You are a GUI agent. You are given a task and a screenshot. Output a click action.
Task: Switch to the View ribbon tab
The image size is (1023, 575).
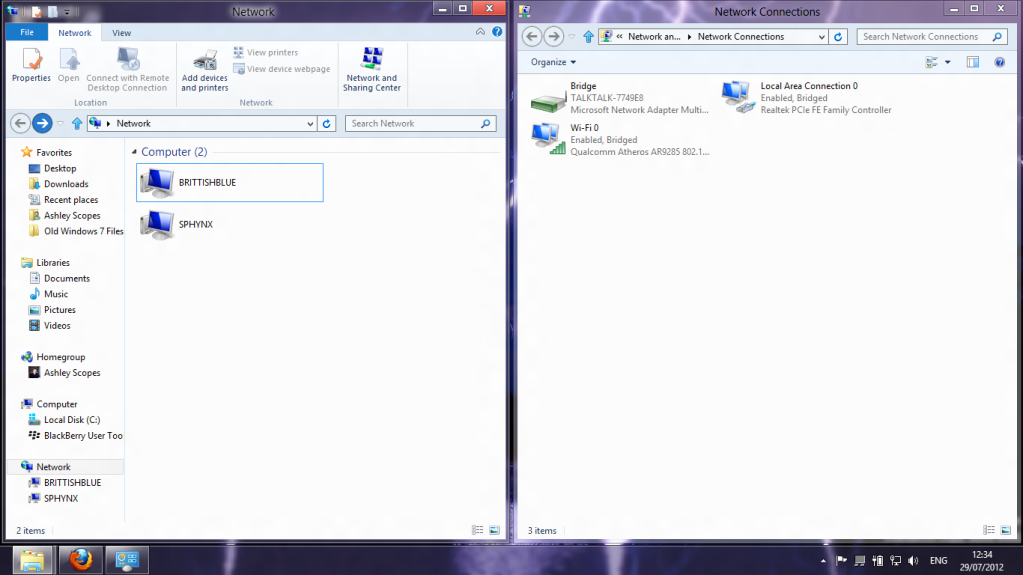(x=121, y=33)
